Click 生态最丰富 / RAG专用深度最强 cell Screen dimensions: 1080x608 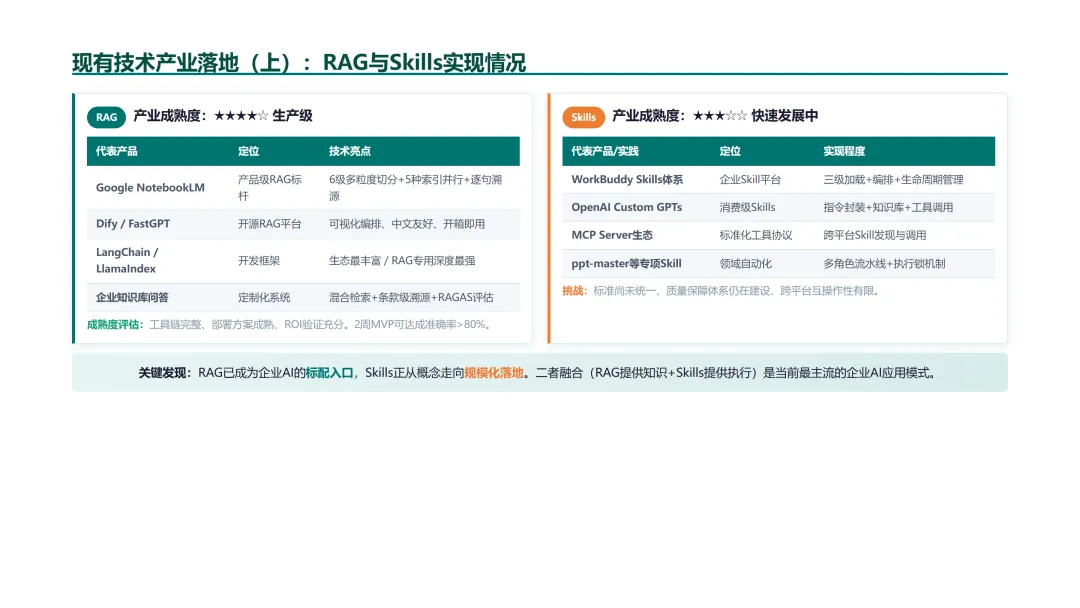point(402,260)
